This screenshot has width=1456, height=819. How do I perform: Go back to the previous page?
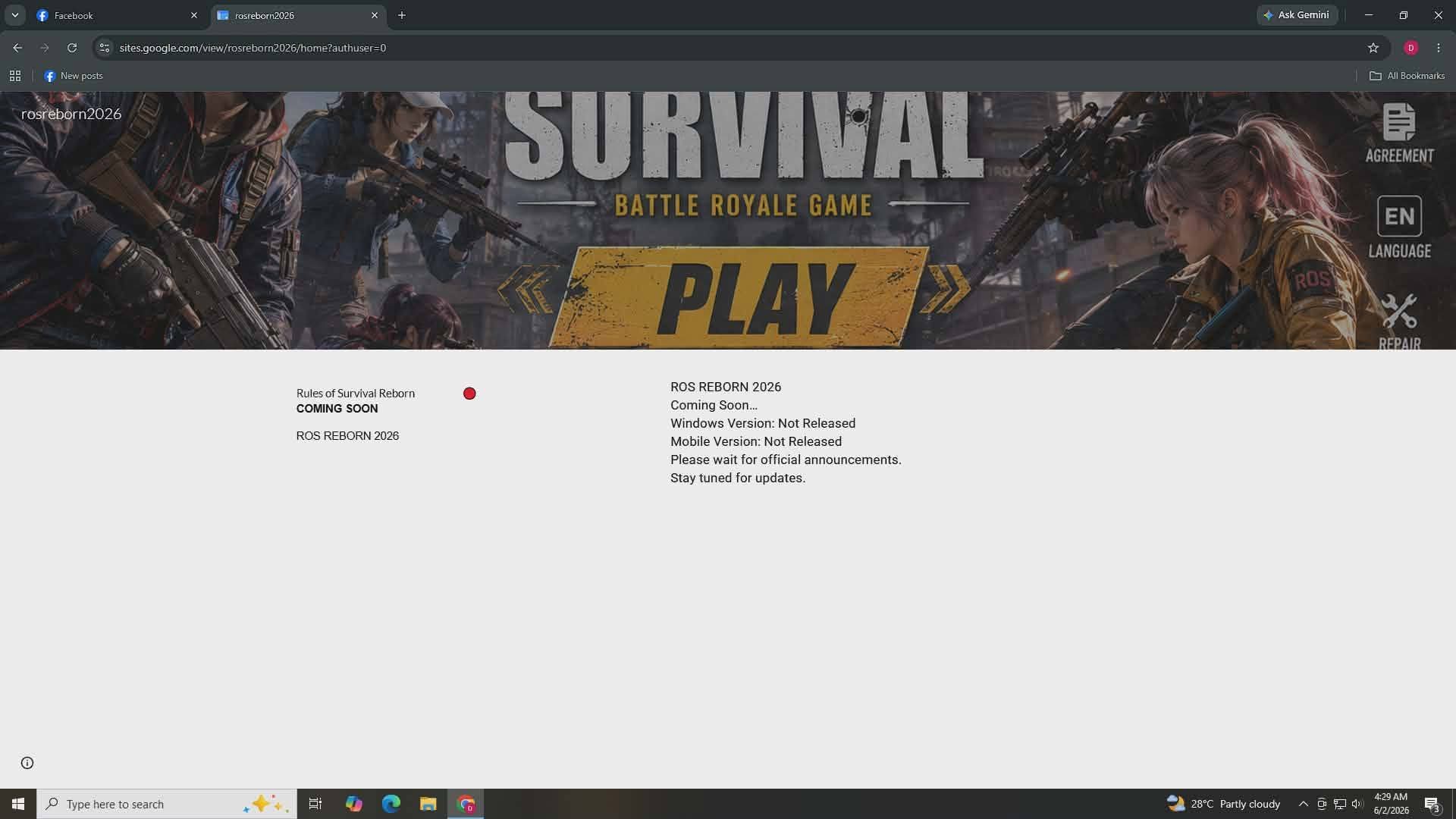click(x=17, y=48)
